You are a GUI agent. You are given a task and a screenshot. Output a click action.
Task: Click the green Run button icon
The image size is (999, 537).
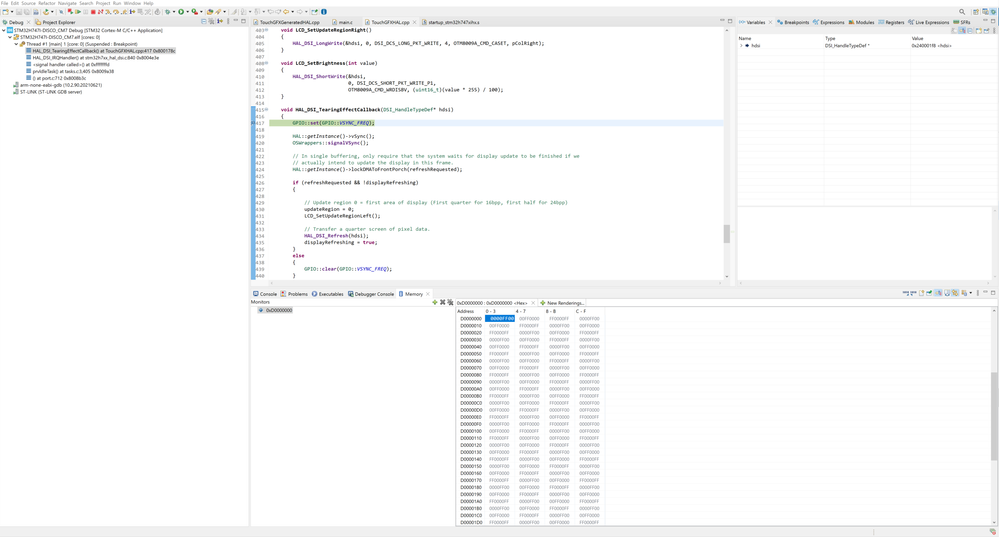tap(181, 11)
